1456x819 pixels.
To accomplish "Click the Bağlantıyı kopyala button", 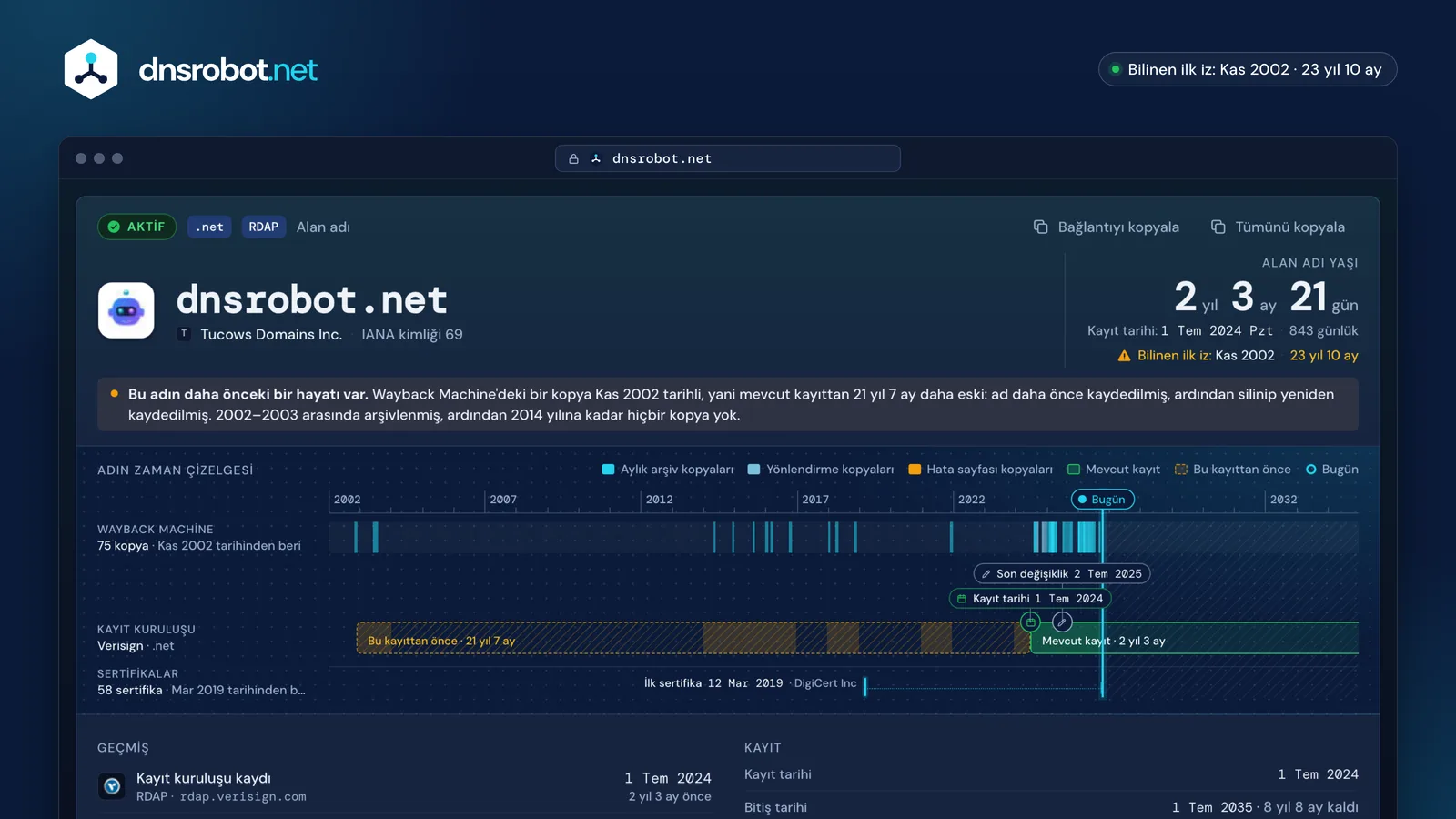I will click(1106, 227).
